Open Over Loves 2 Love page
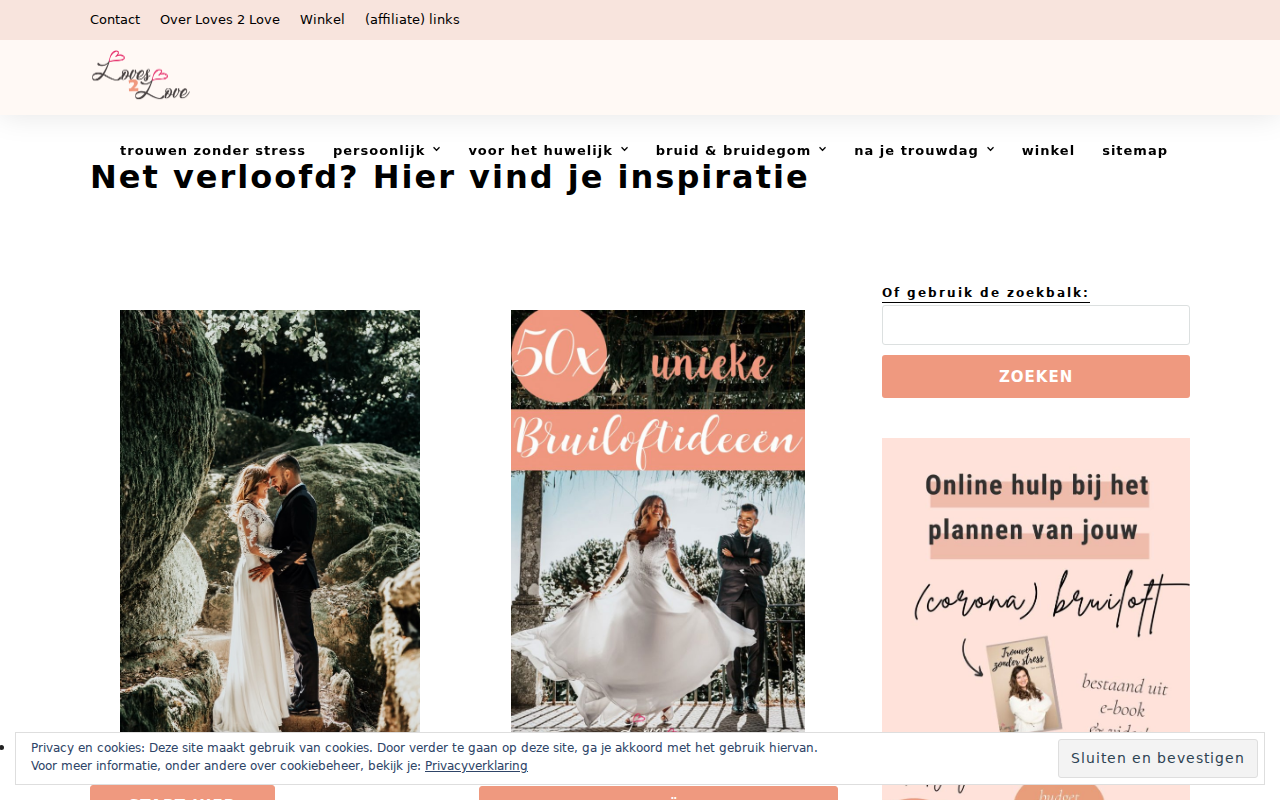Screen dimensions: 1280x800 [x=220, y=19]
